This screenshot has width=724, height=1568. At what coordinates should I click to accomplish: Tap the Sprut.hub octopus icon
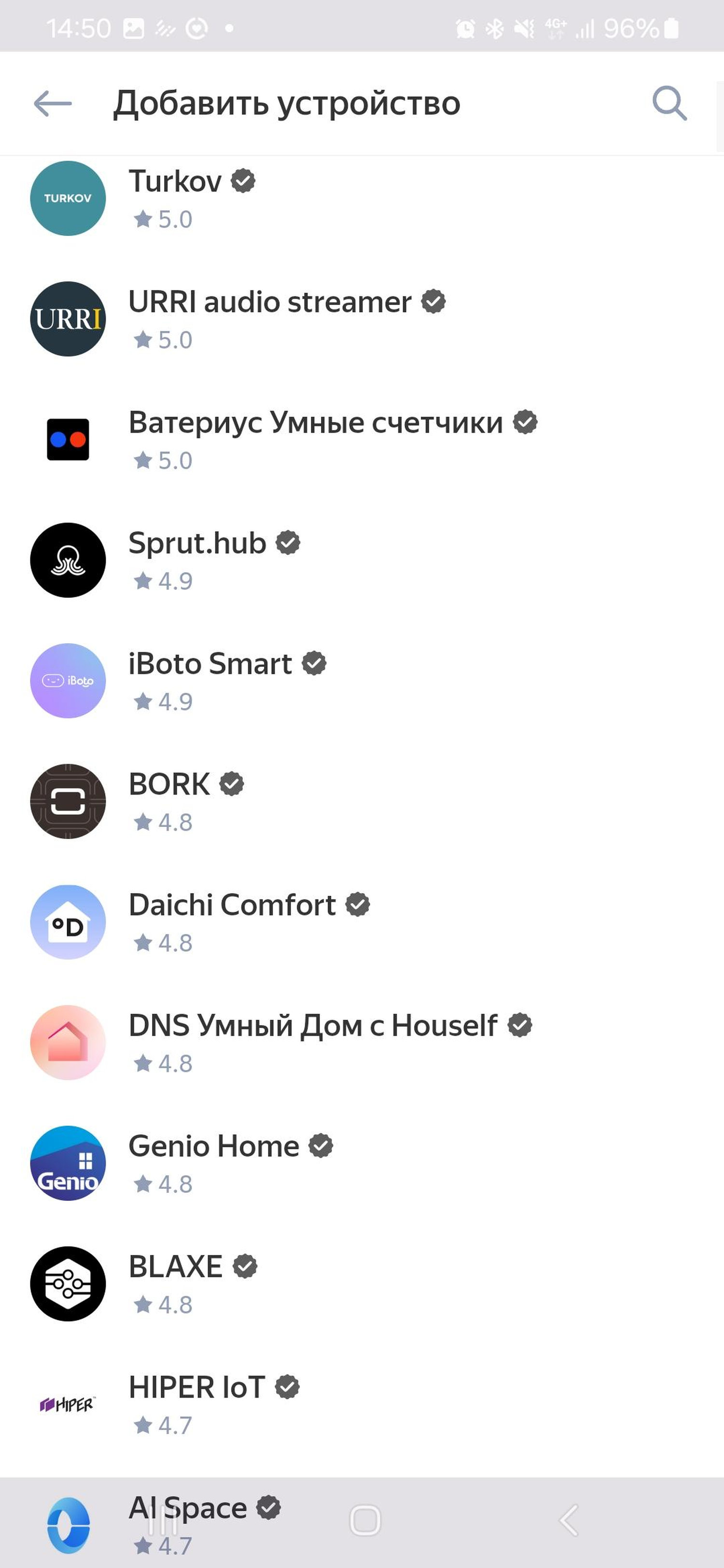tap(68, 560)
